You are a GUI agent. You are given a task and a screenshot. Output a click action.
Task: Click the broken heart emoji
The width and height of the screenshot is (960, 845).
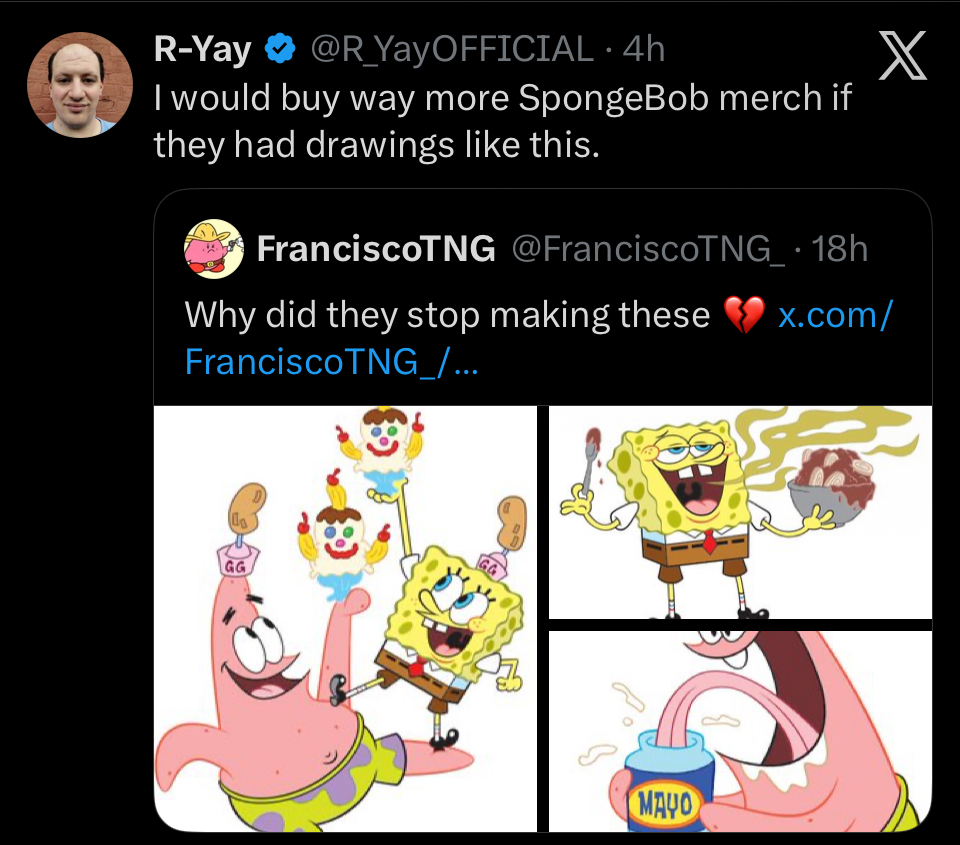click(x=743, y=315)
